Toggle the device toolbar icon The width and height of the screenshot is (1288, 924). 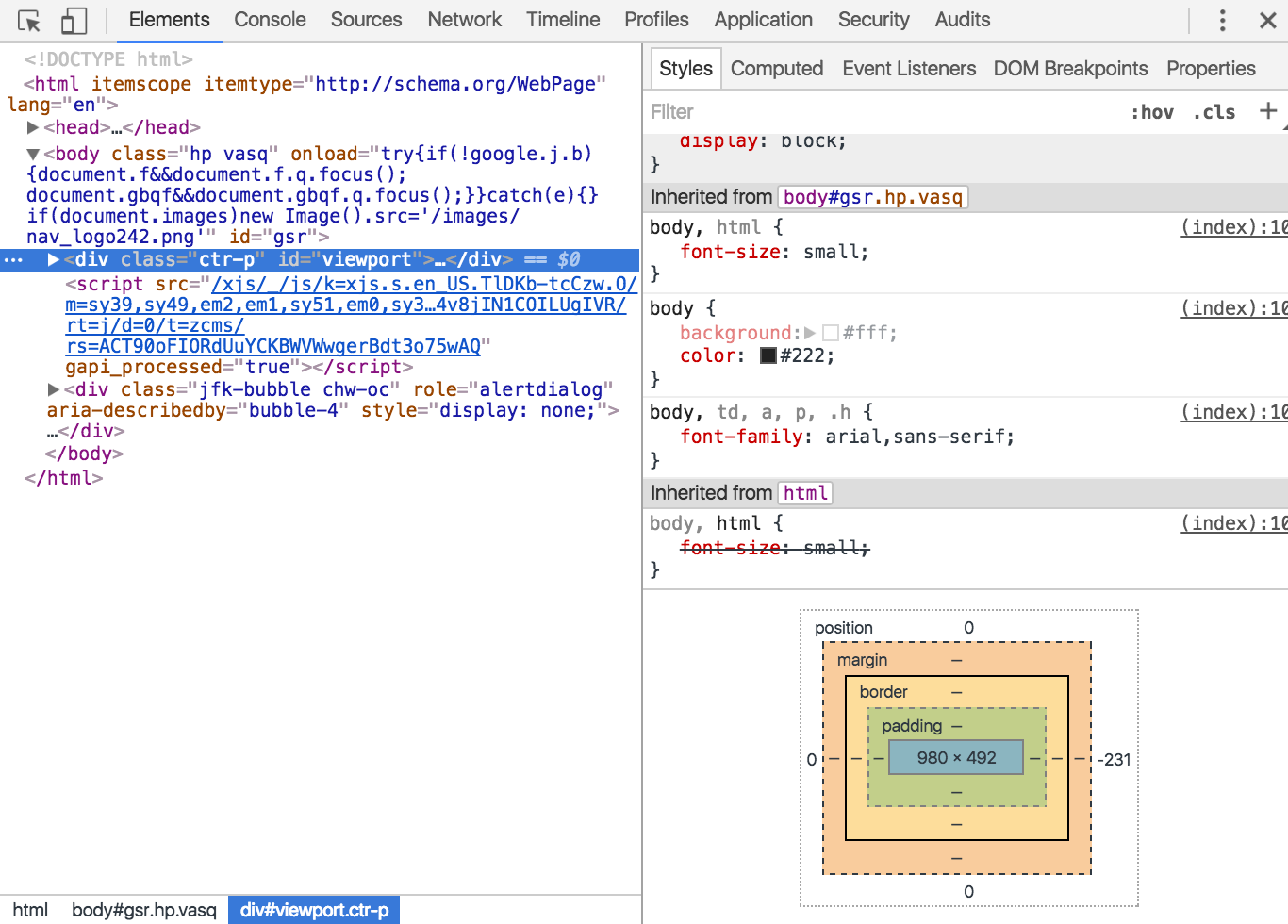coord(74,21)
